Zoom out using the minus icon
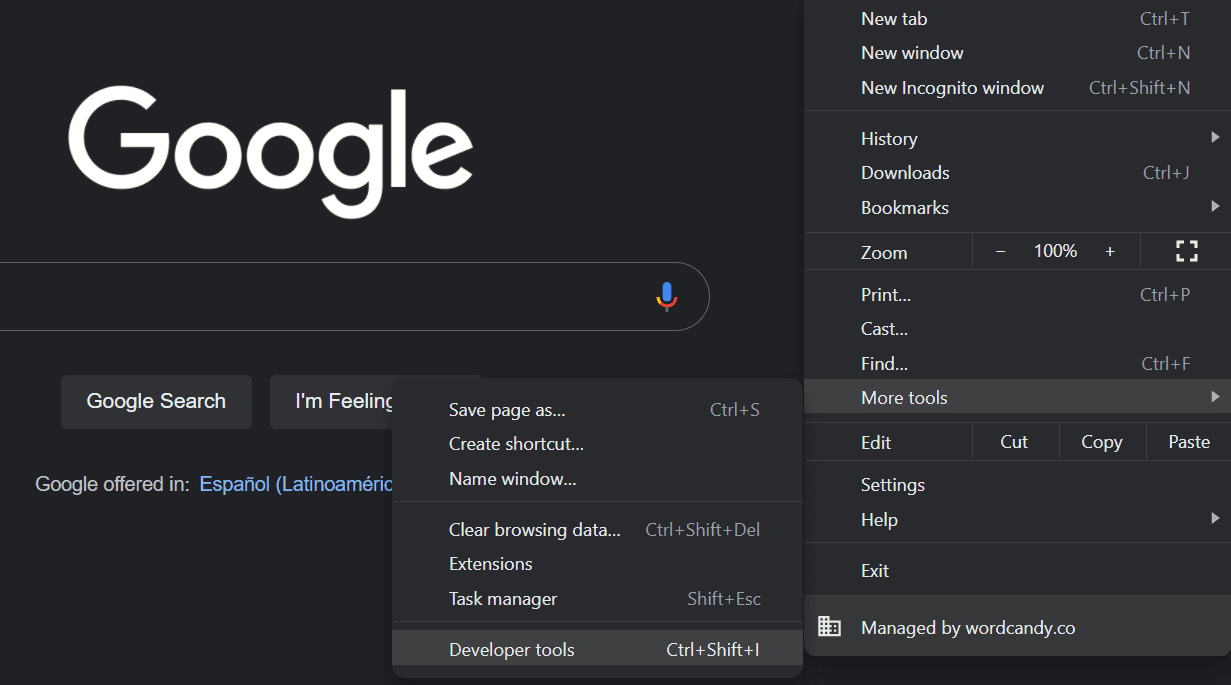1231x685 pixels. click(x=999, y=251)
